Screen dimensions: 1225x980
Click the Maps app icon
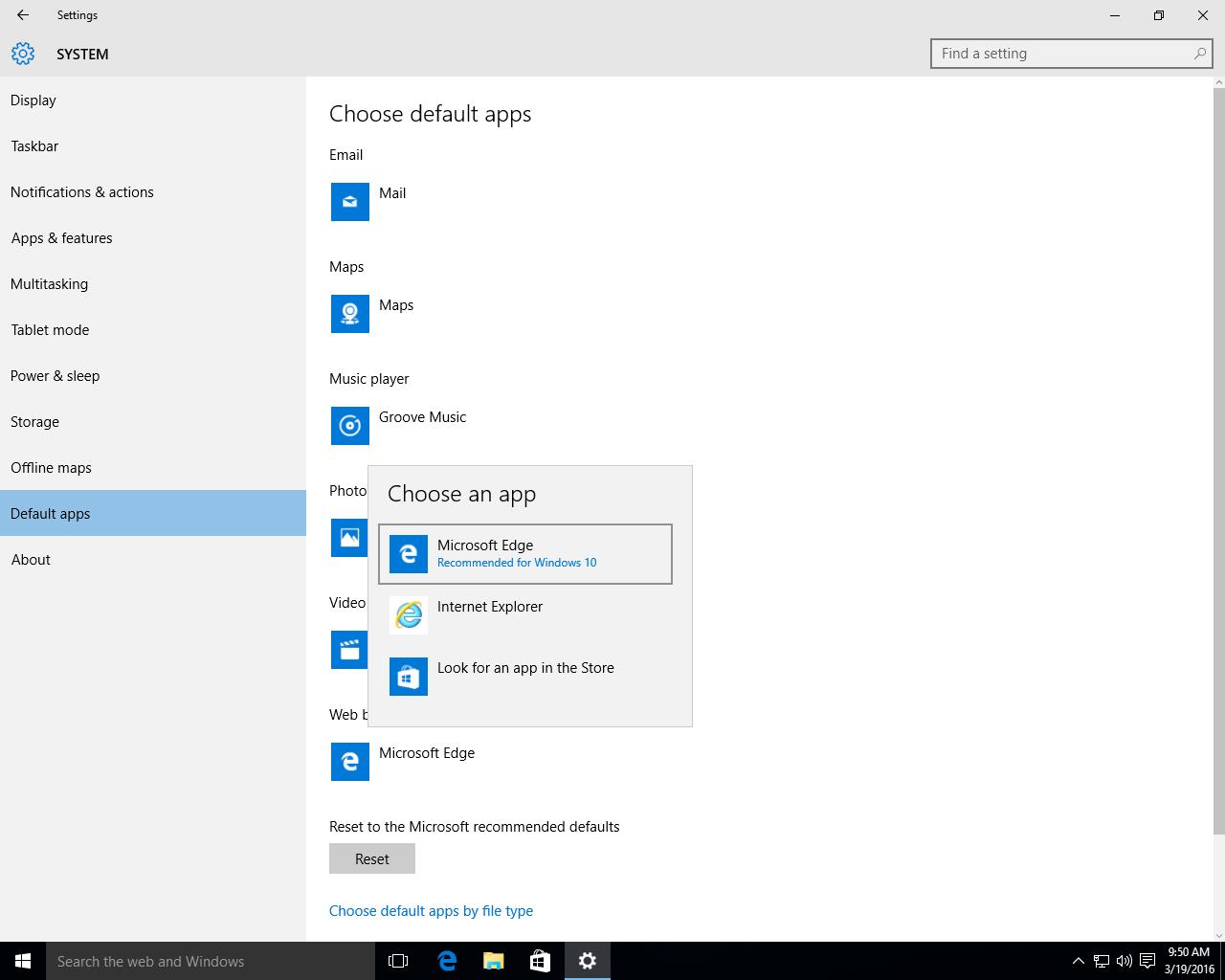(350, 314)
